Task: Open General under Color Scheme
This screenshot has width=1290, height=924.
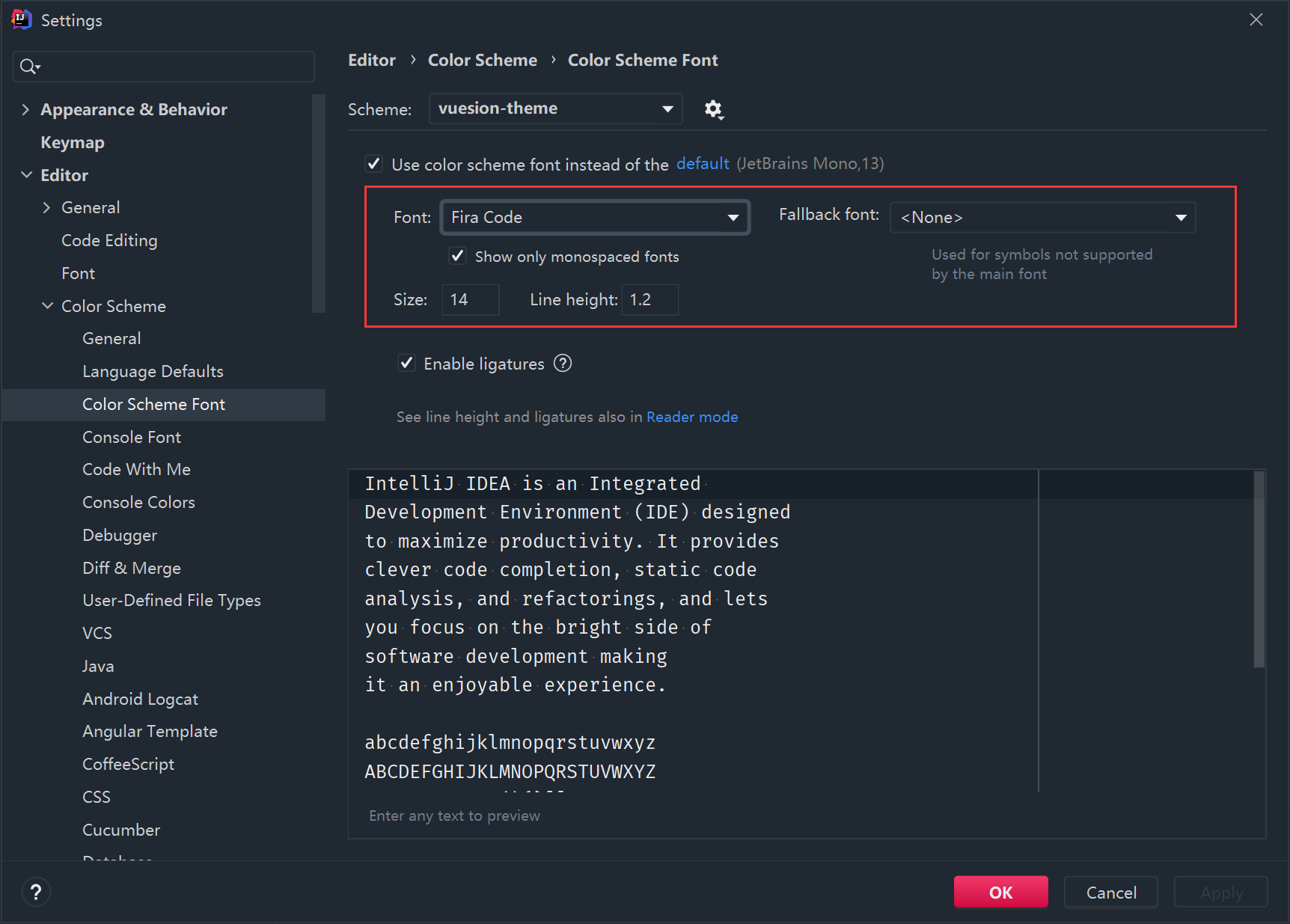Action: [x=111, y=338]
